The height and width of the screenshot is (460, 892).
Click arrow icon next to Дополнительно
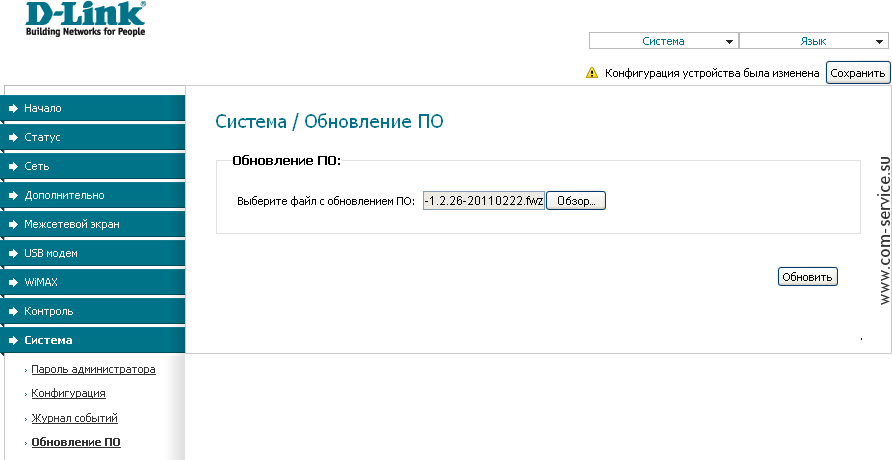14,195
